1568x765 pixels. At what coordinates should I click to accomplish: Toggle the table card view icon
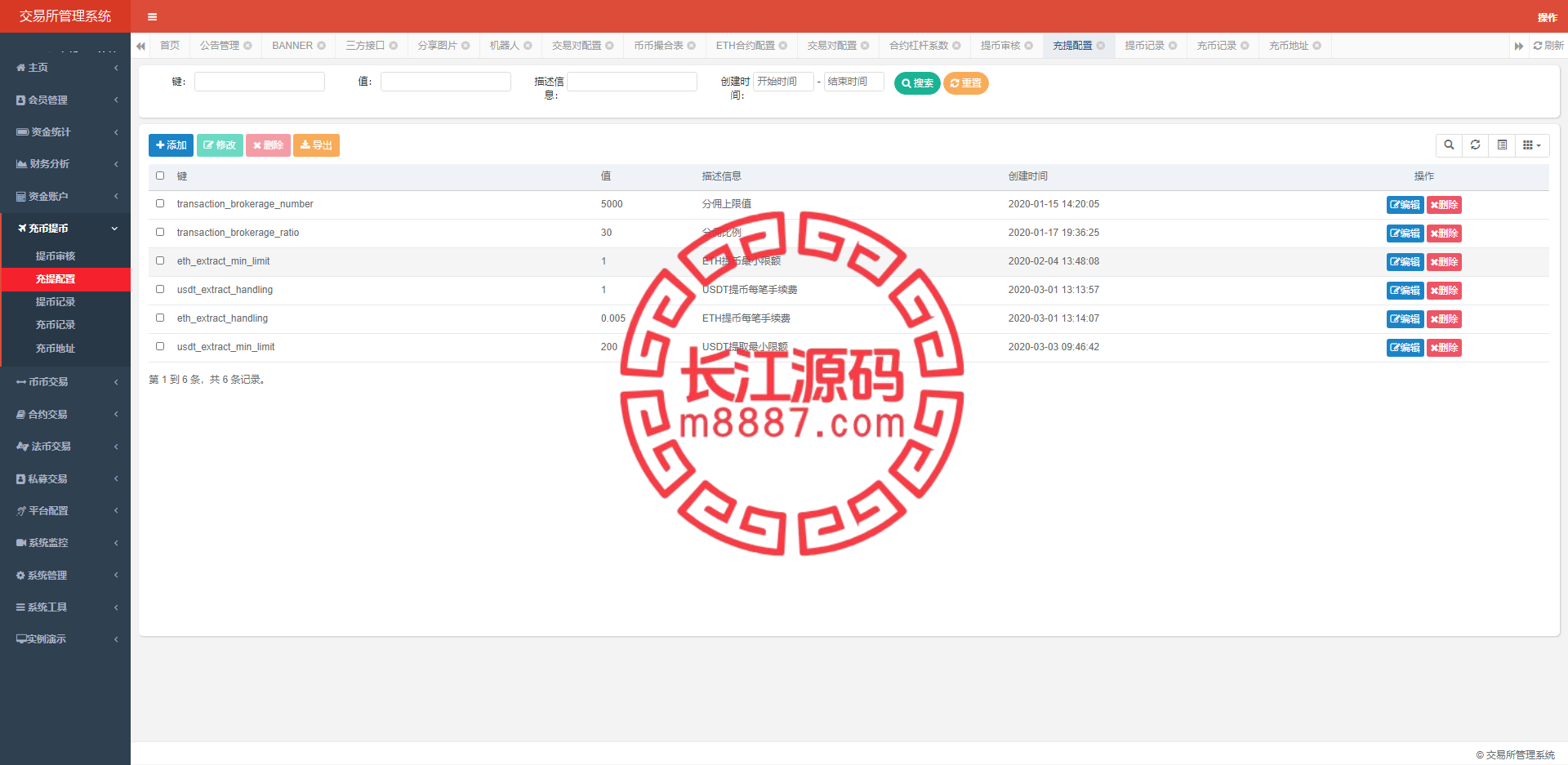coord(1502,145)
